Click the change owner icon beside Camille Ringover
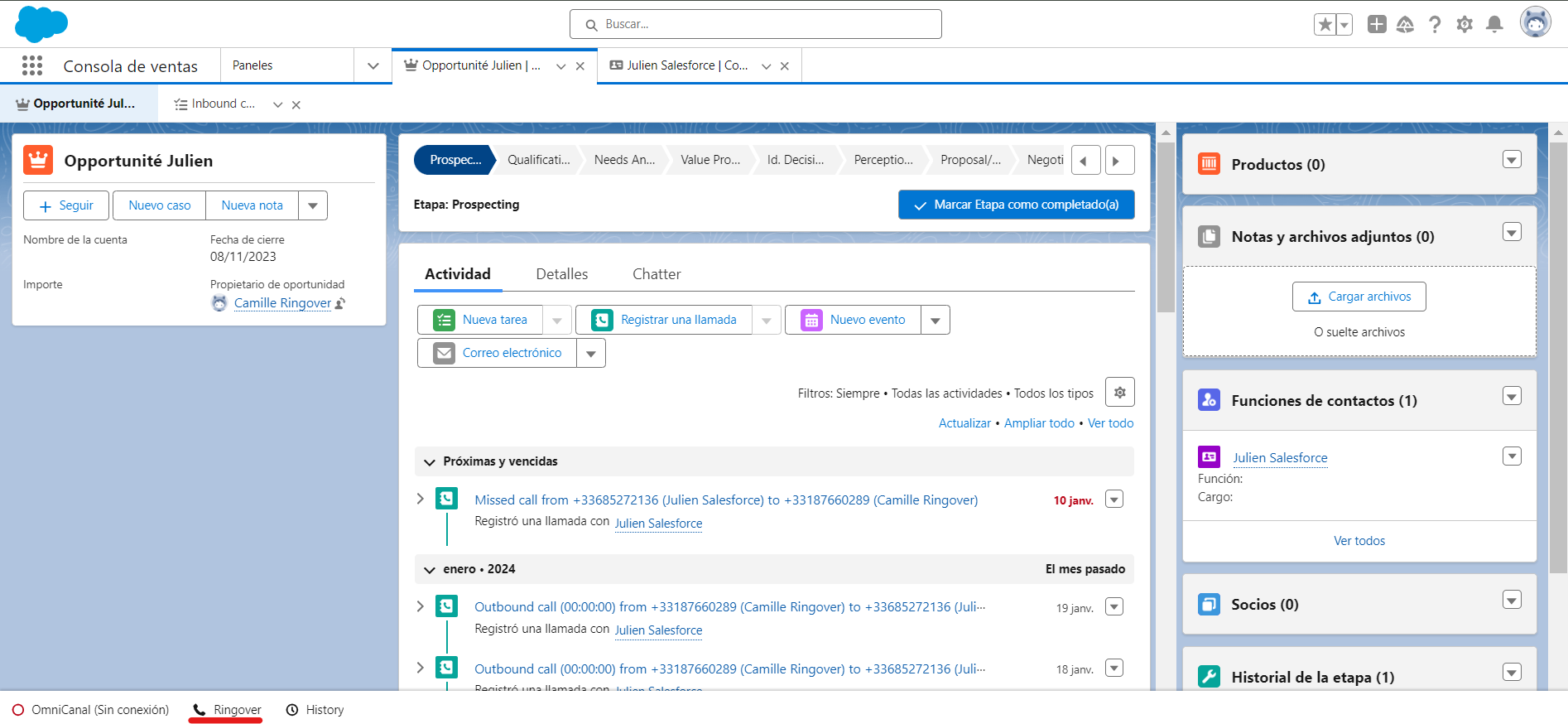The height and width of the screenshot is (724, 1568). [x=339, y=303]
